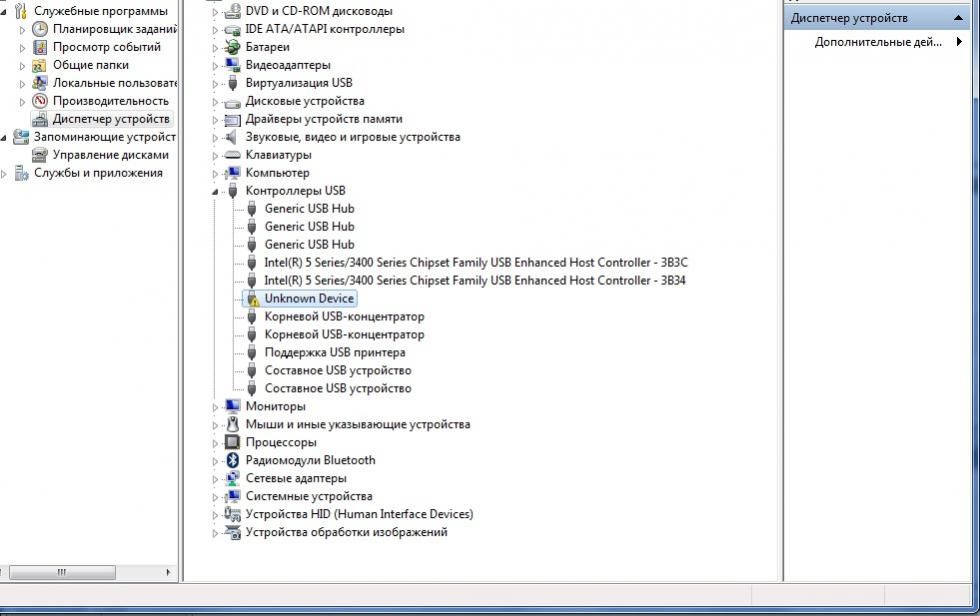Image resolution: width=980 pixels, height=616 pixels.
Task: Select Производительность in left tree
Action: (111, 101)
